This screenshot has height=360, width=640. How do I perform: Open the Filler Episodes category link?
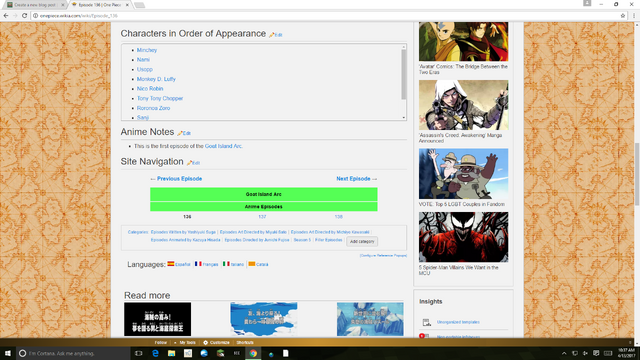coord(329,240)
